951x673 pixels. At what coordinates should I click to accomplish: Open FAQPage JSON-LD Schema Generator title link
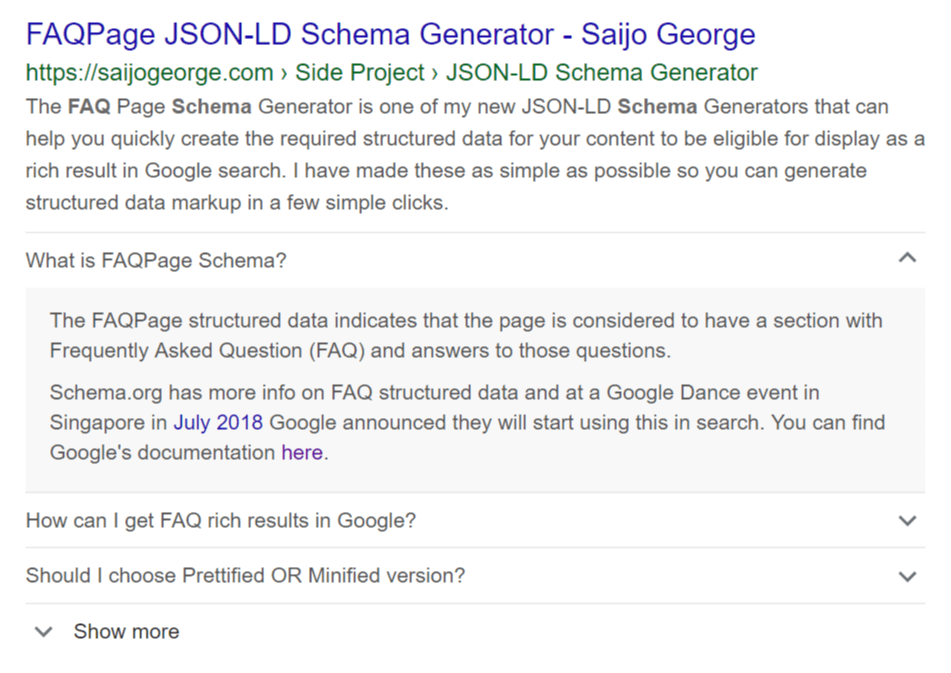click(x=391, y=34)
